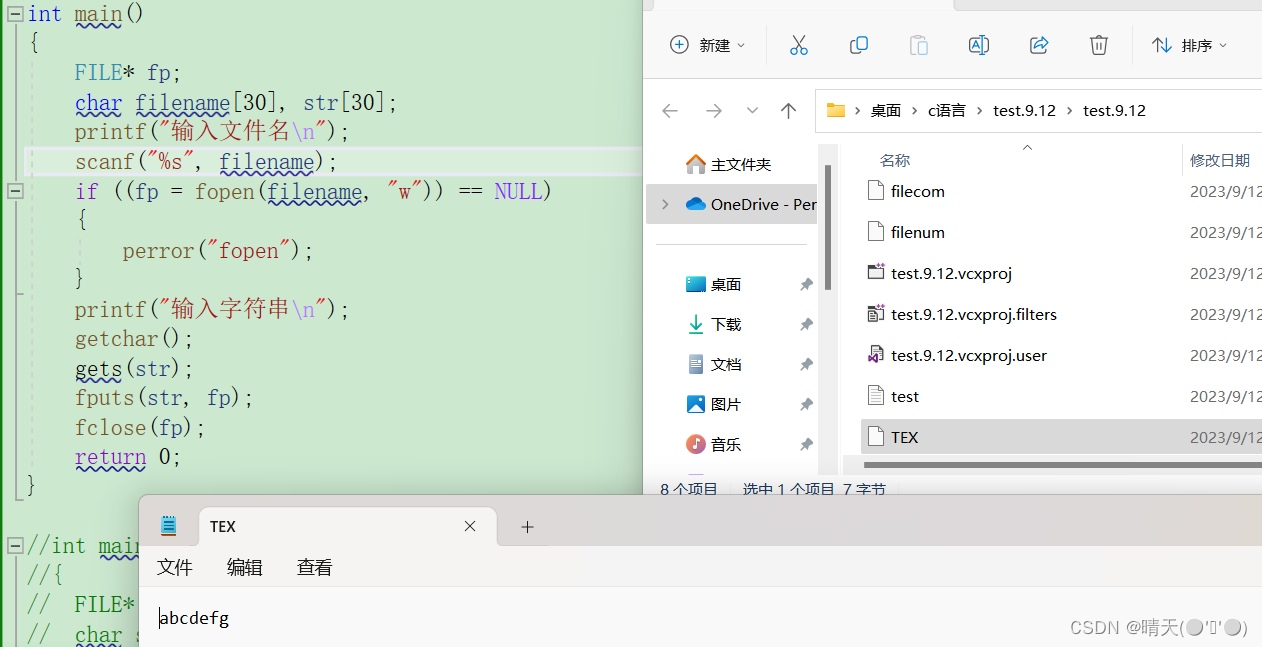The height and width of the screenshot is (647, 1262).
Task: Click 桌面 in the Explorer address path
Action: pyautogui.click(x=886, y=111)
